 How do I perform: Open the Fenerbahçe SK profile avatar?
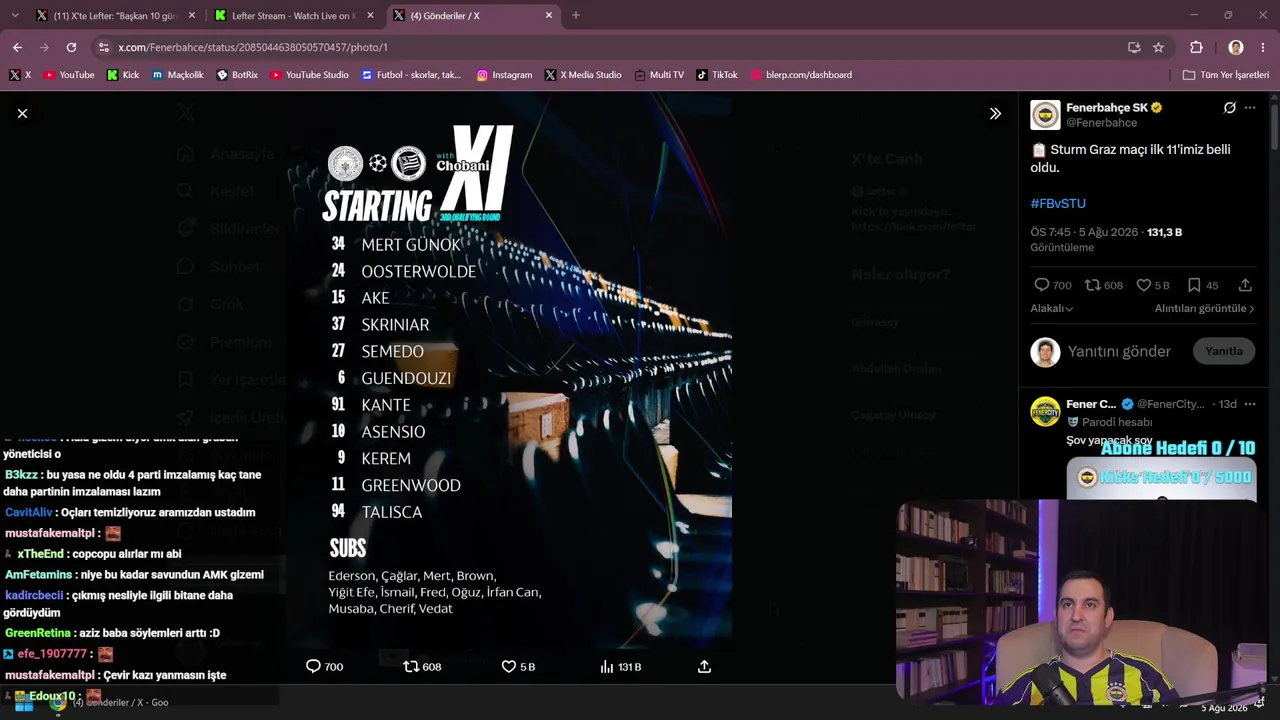tap(1045, 115)
